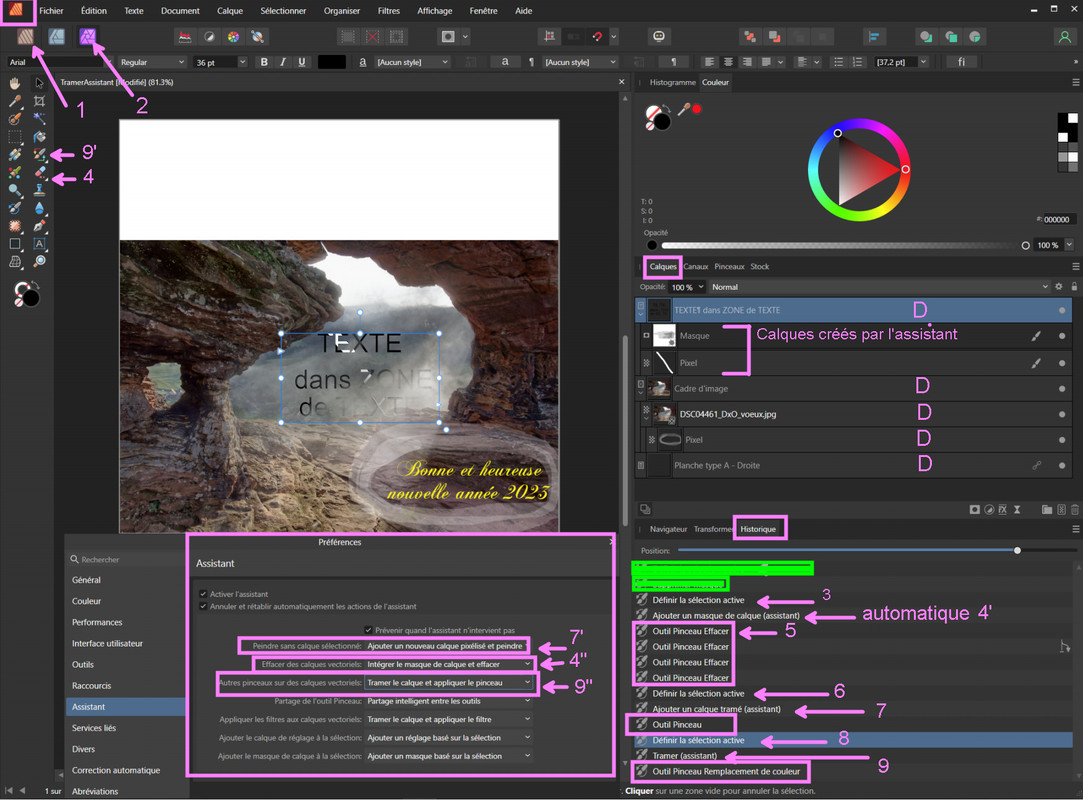Switch to the Pinceaux tab
This screenshot has width=1083, height=800.
[x=729, y=267]
